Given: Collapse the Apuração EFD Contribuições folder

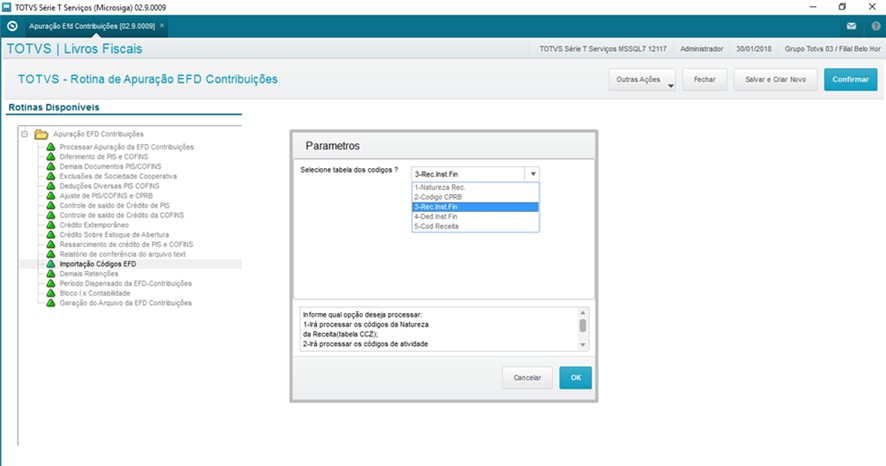Looking at the screenshot, I should (24, 134).
